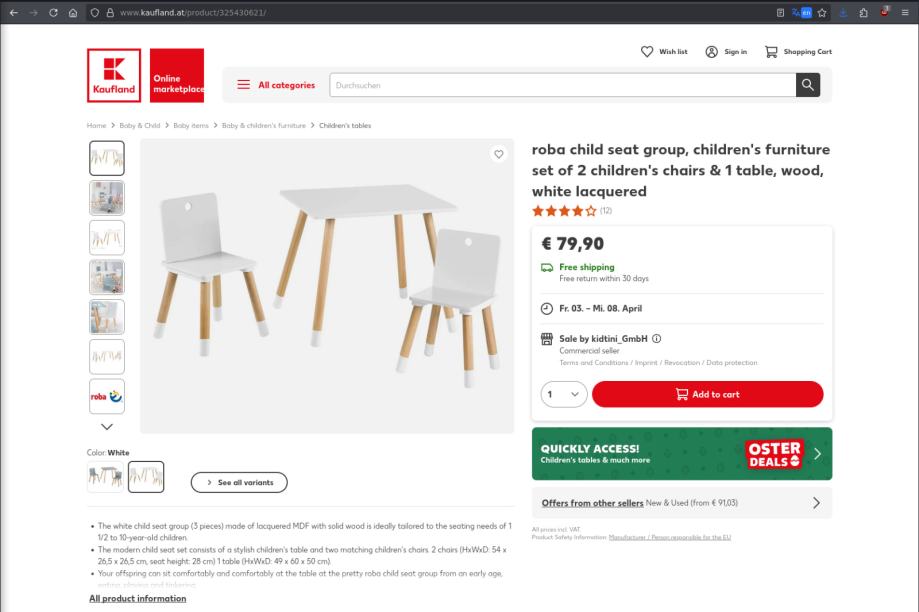
Task: Open the All product information link
Action: click(x=138, y=599)
